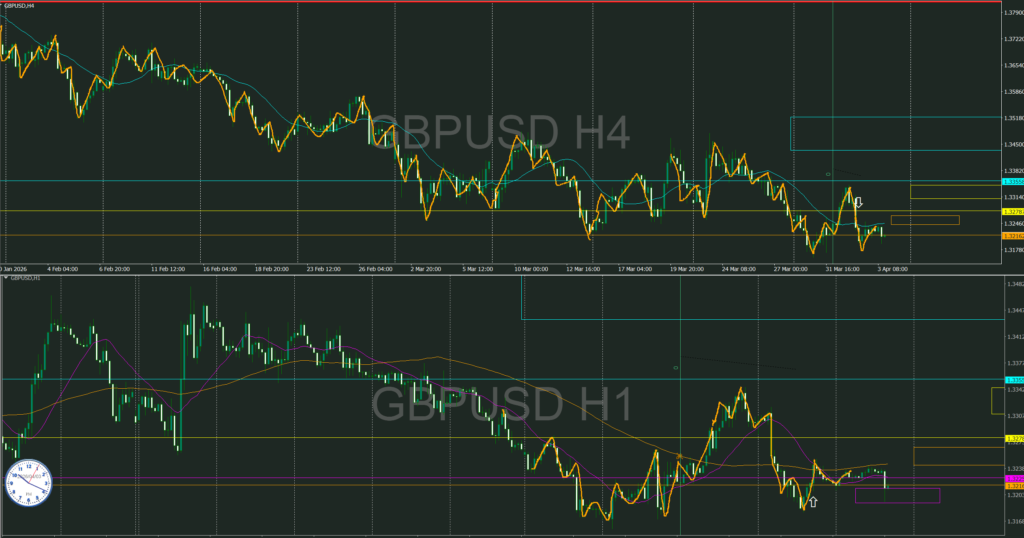Click the small circle marker on H4 chart

828,174
